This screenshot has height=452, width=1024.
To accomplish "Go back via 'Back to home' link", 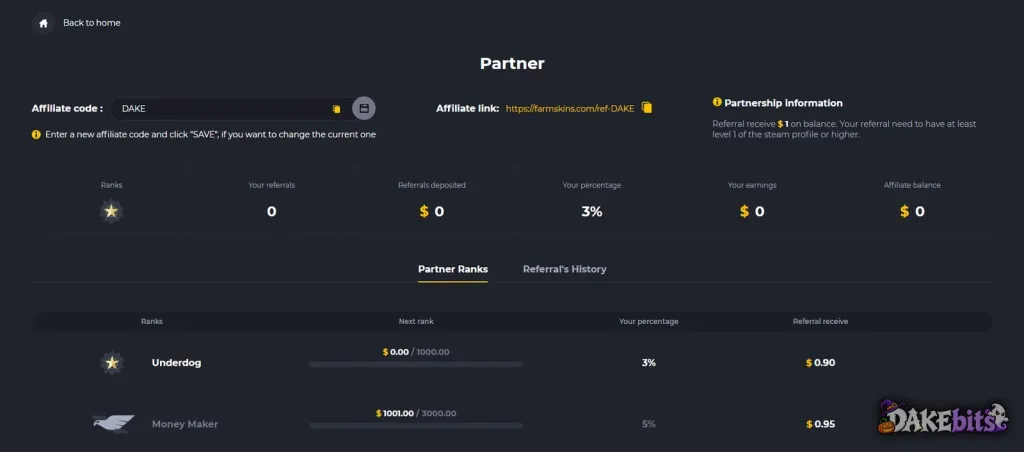I will coord(91,23).
